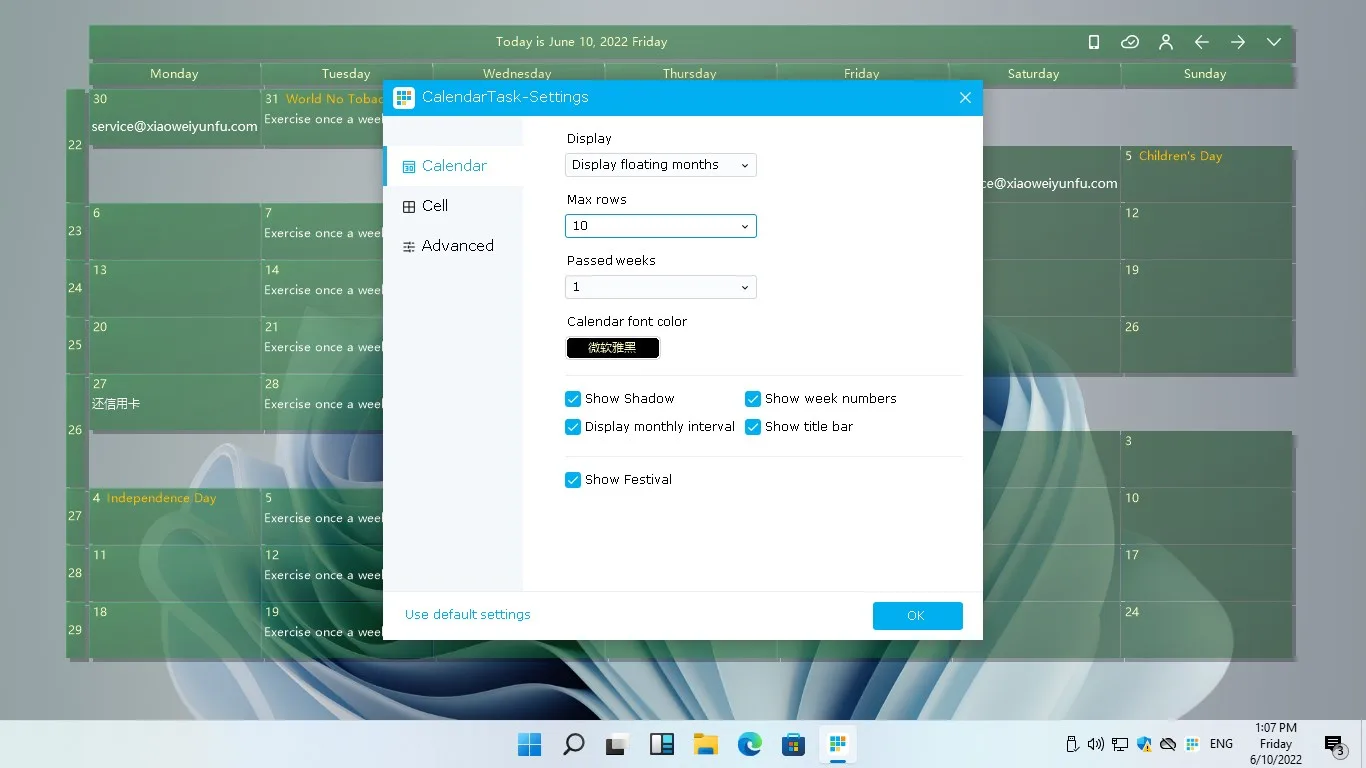Screen dimensions: 1366x768
Task: Click the CalendarTask app icon on taskbar
Action: tap(837, 744)
